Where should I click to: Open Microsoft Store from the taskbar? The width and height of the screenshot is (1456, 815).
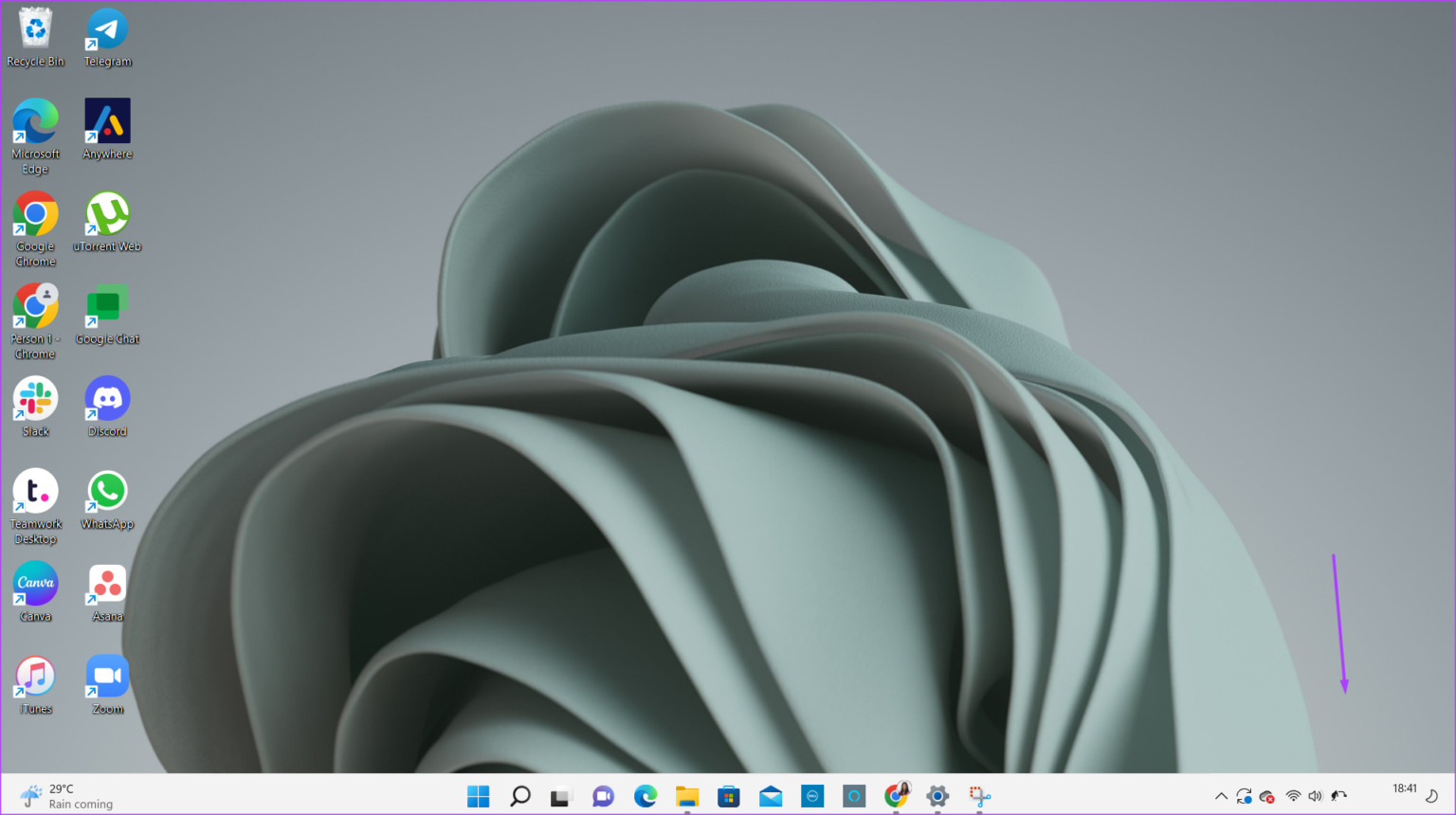728,796
